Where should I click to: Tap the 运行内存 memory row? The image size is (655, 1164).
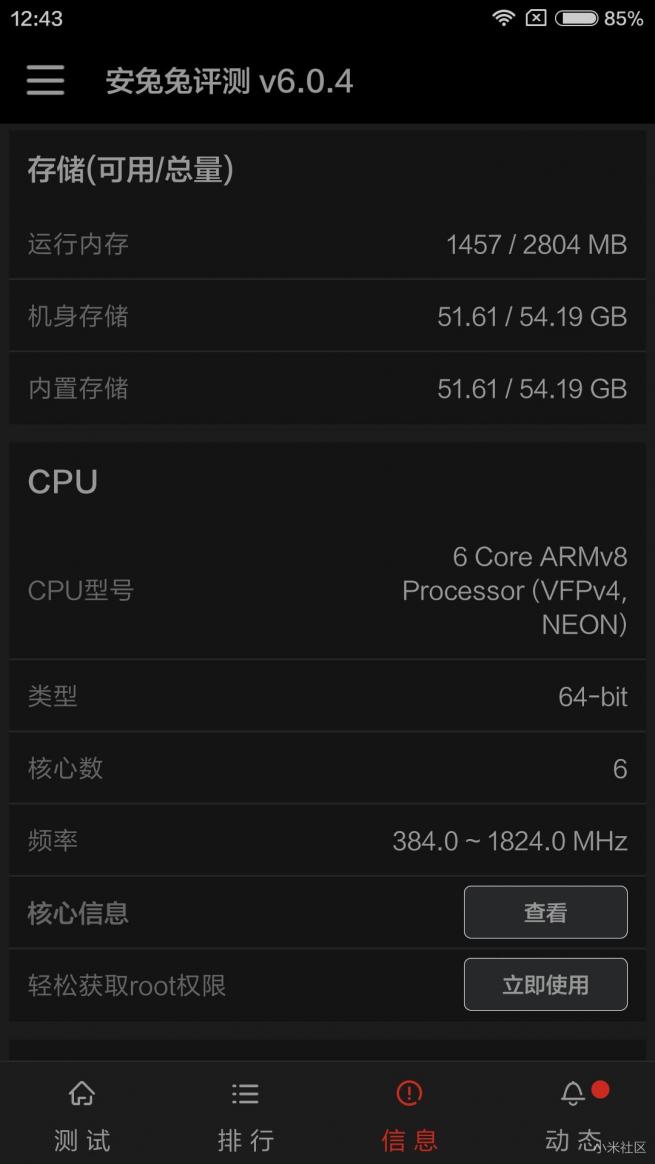(327, 244)
